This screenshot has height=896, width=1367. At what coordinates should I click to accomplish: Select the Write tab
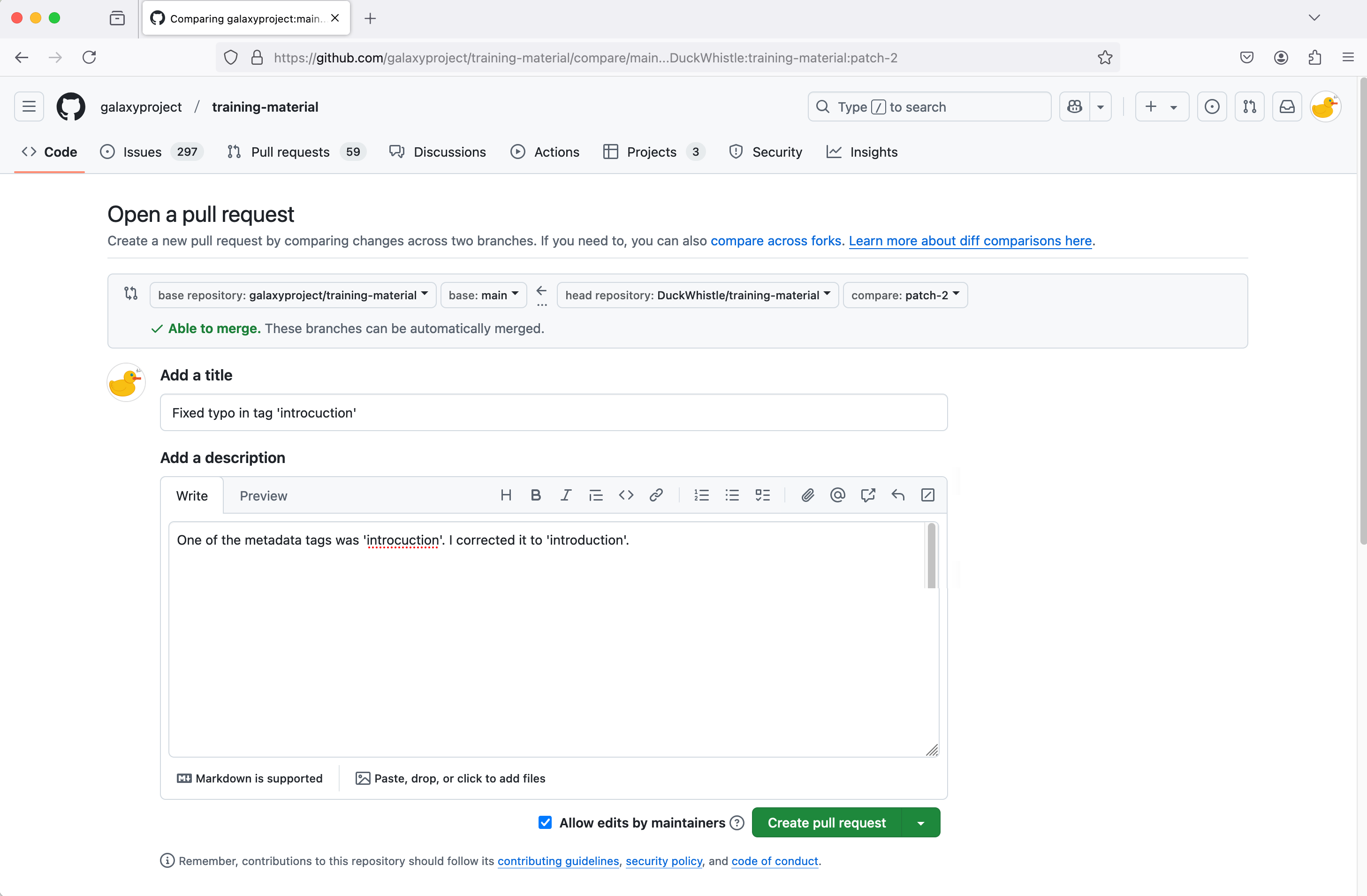[x=192, y=496]
